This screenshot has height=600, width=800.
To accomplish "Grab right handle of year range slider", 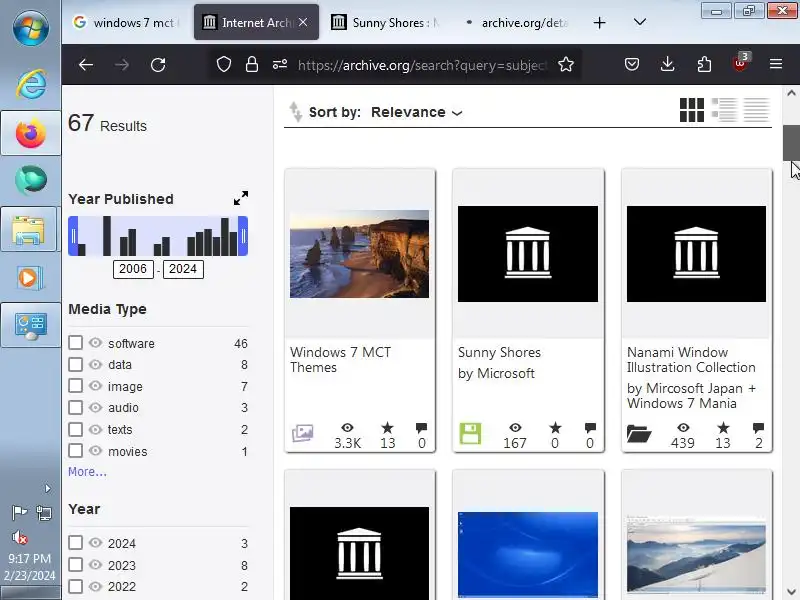I will click(243, 236).
